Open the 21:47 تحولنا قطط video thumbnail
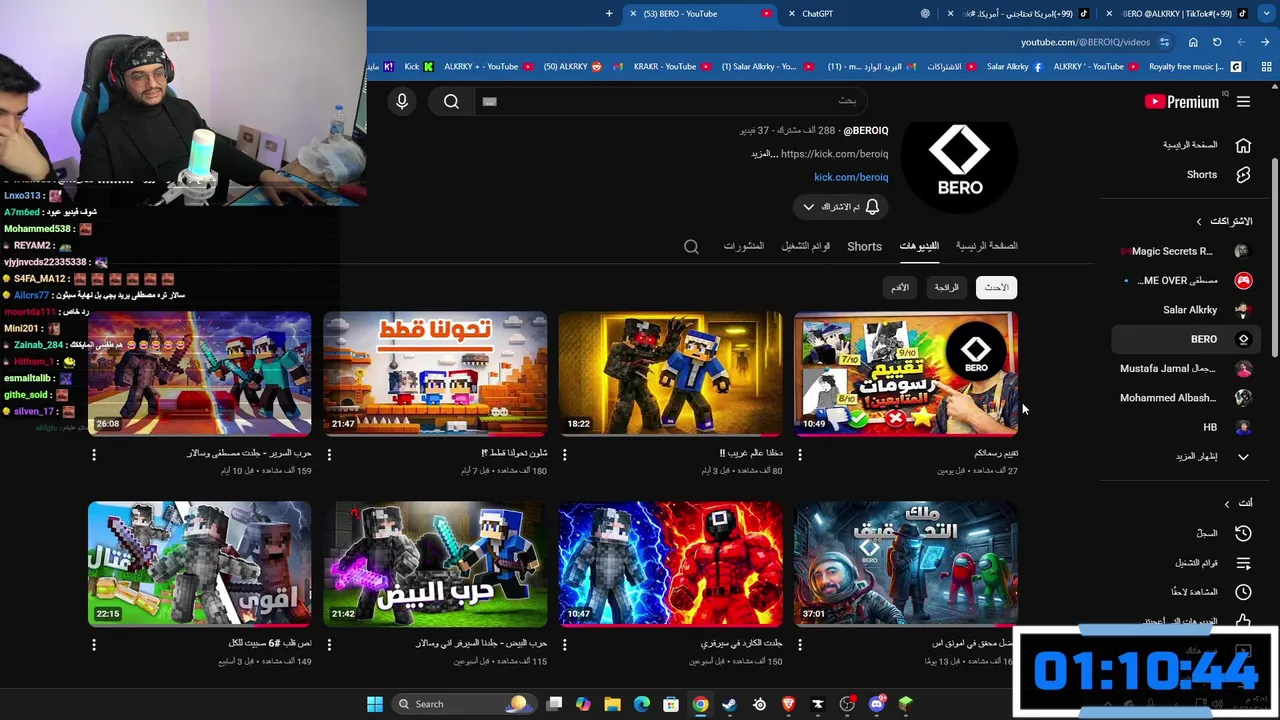The width and height of the screenshot is (1280, 720). click(x=435, y=374)
